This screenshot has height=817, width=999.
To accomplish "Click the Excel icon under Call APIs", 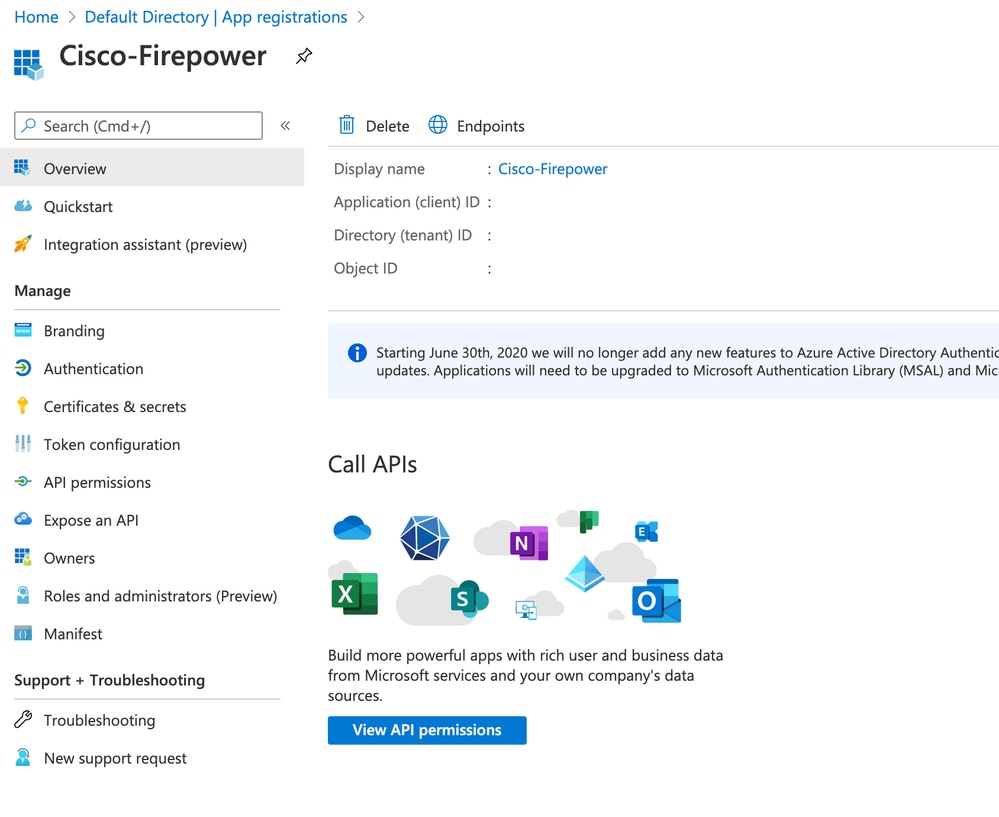I will tap(355, 593).
